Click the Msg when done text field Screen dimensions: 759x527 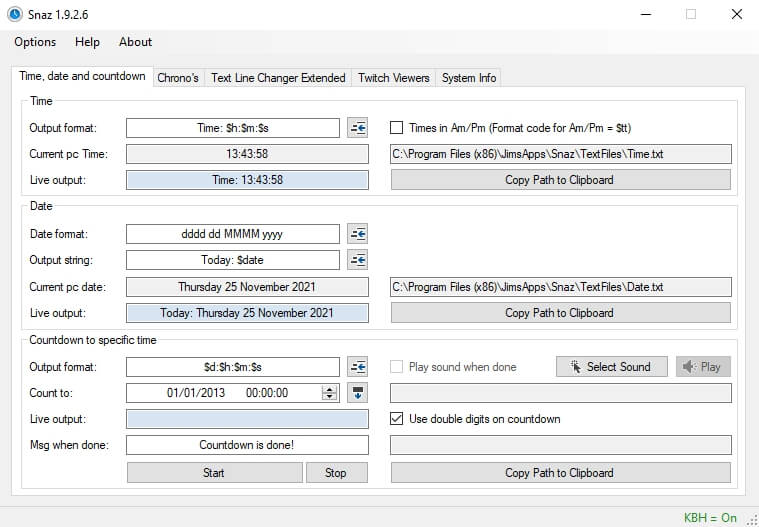[x=247, y=445]
